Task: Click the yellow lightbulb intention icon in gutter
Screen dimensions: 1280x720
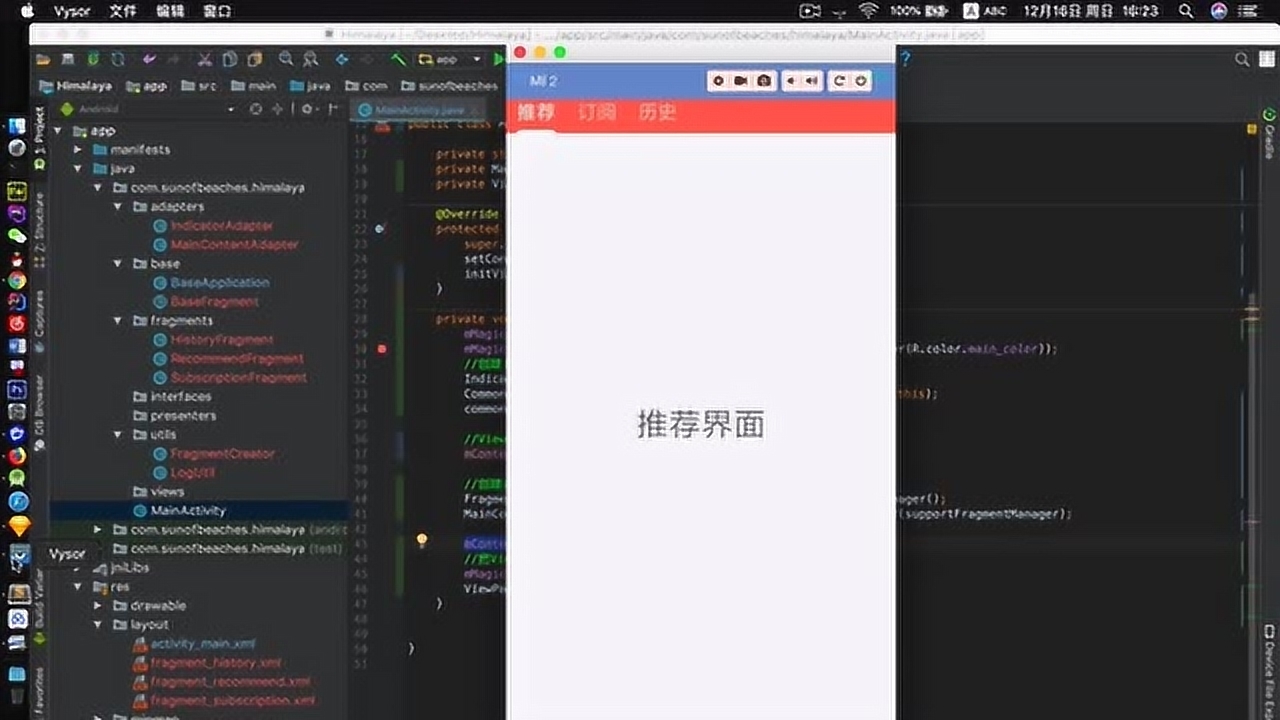Action: [422, 540]
